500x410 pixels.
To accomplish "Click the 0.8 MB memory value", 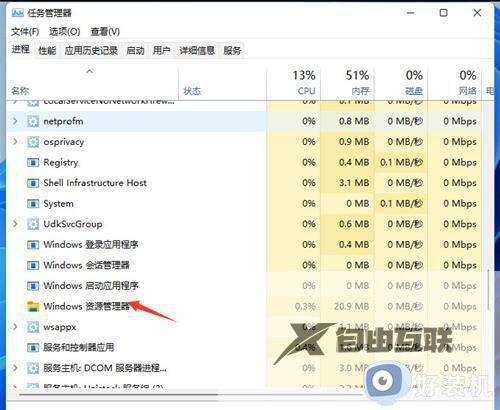I will click(x=354, y=121).
